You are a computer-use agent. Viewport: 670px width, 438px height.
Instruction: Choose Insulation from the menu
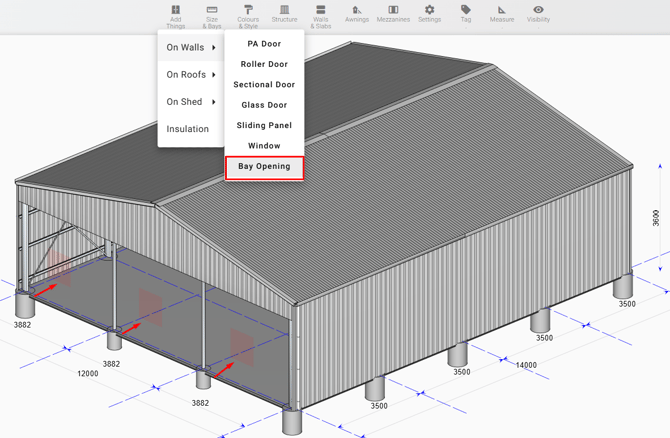point(188,129)
